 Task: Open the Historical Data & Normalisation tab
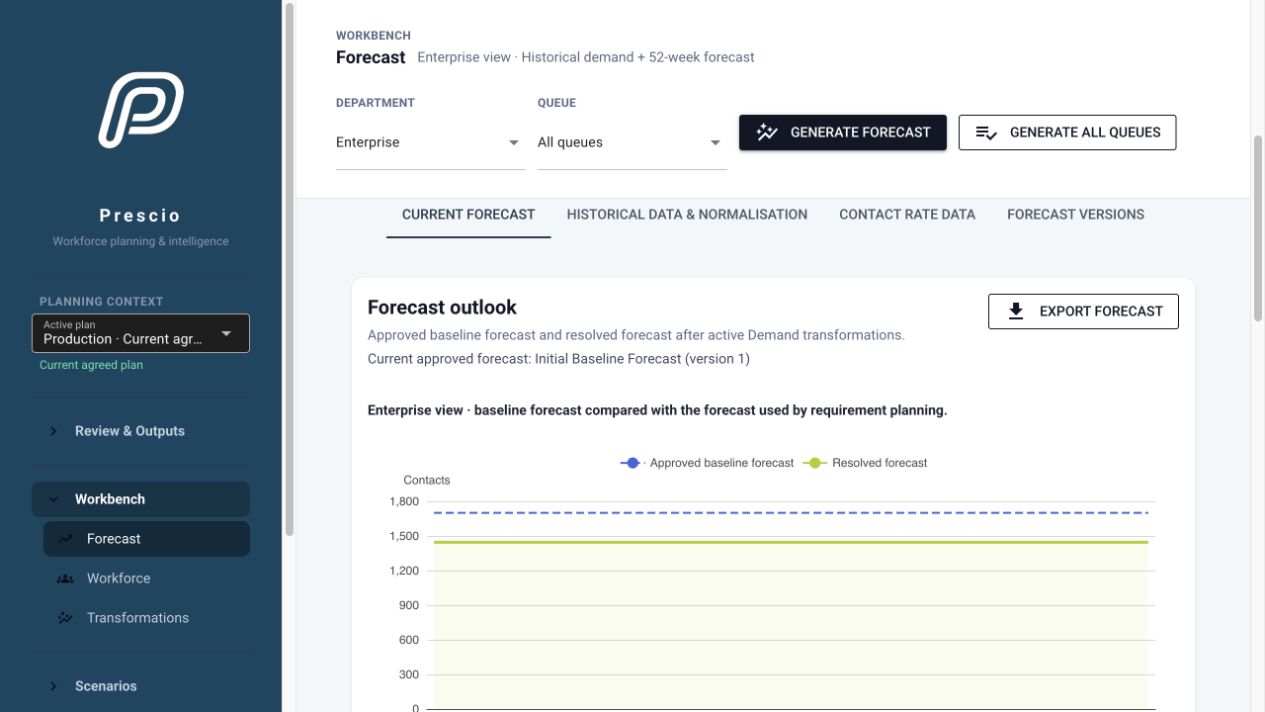(x=687, y=214)
